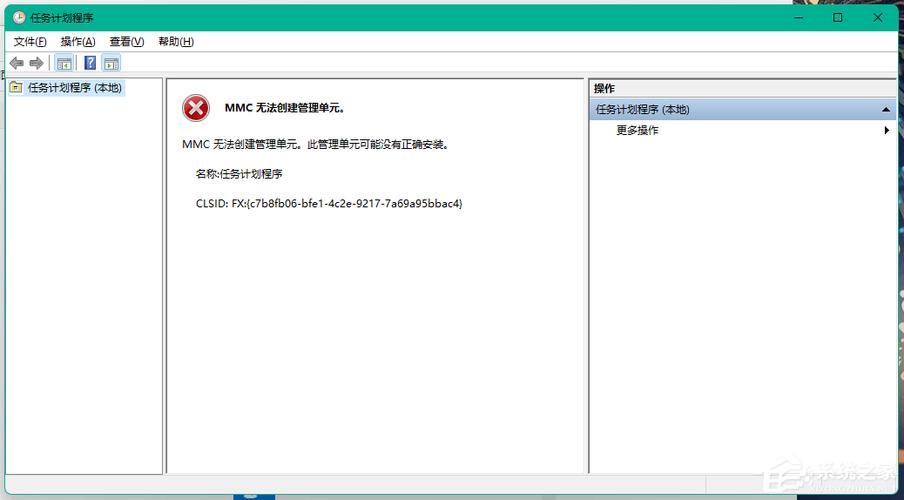Click the Forward arrow toolbar icon
Viewport: 904px width, 500px height.
pyautogui.click(x=36, y=63)
